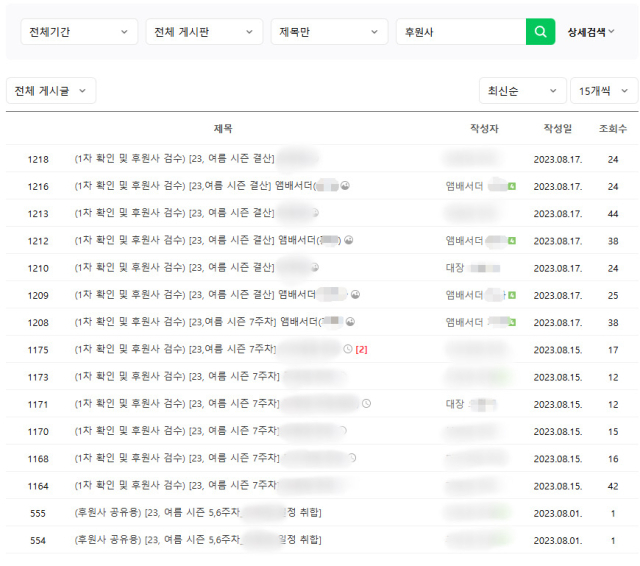Screen dimensions: 640x566
Task: Expand the 제목만 search scope dropdown
Action: tap(329, 32)
